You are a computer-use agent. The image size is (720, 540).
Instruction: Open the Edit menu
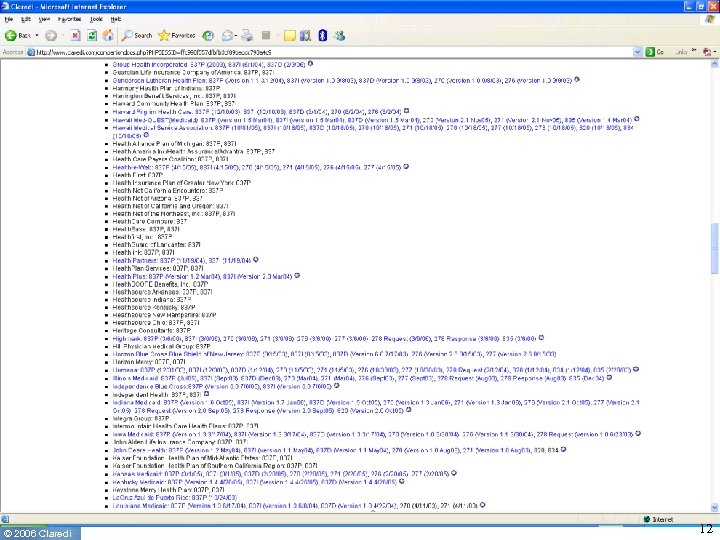[26, 19]
